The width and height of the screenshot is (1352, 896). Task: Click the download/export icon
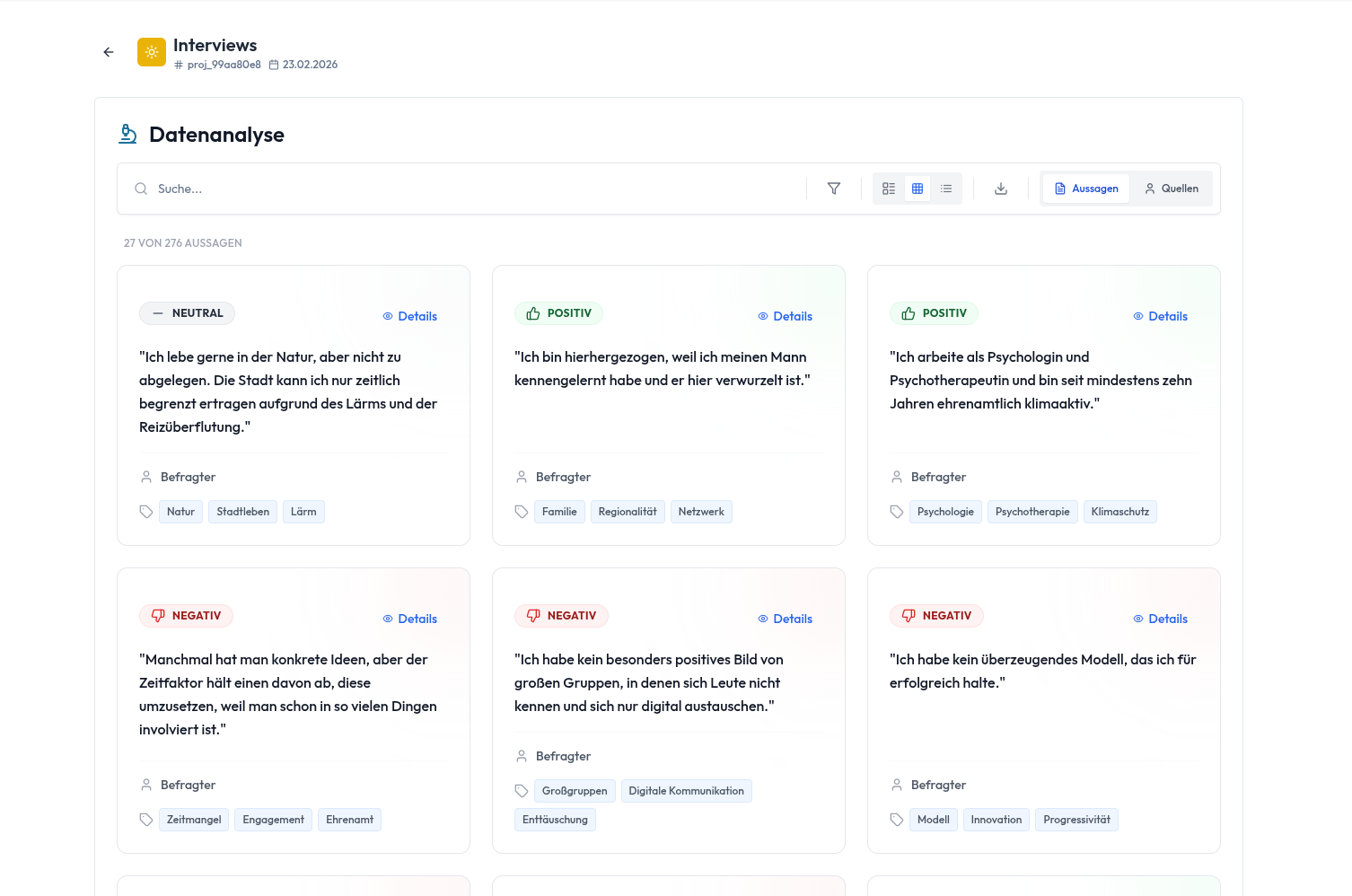[x=1000, y=189]
